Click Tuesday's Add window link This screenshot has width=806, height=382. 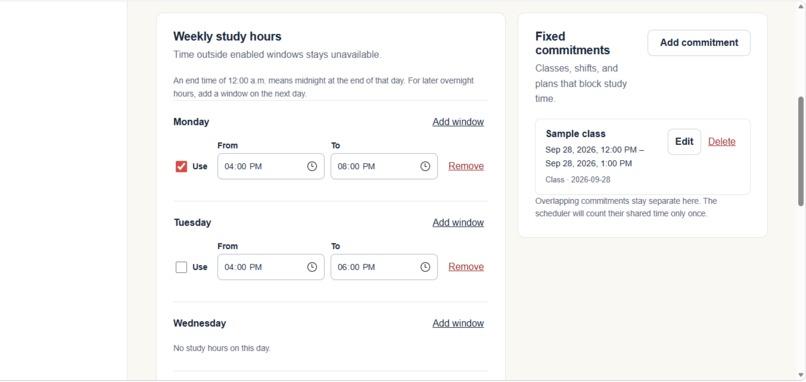(458, 223)
